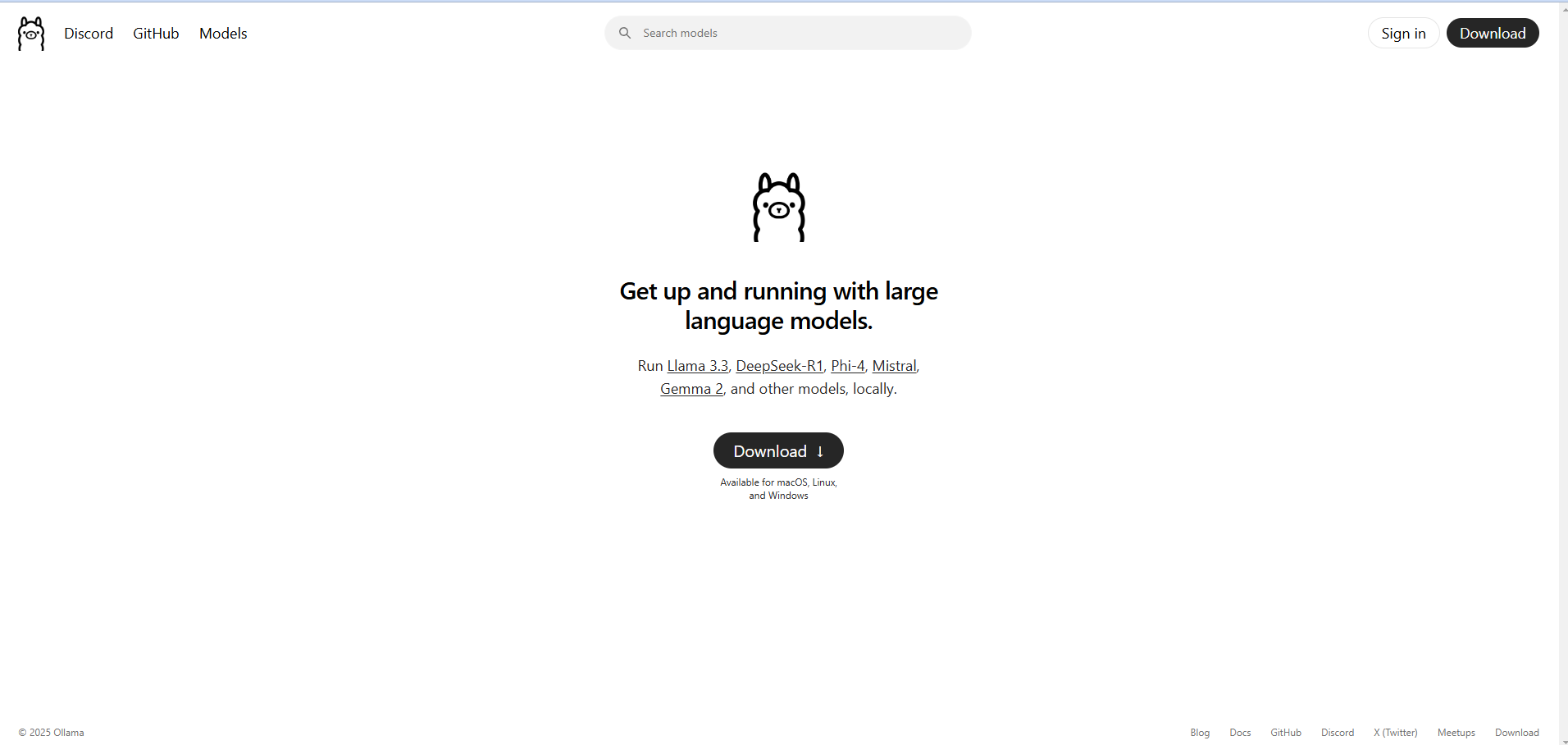Click the down arrow on Download button
Image resolution: width=1568 pixels, height=745 pixels.
click(x=820, y=451)
